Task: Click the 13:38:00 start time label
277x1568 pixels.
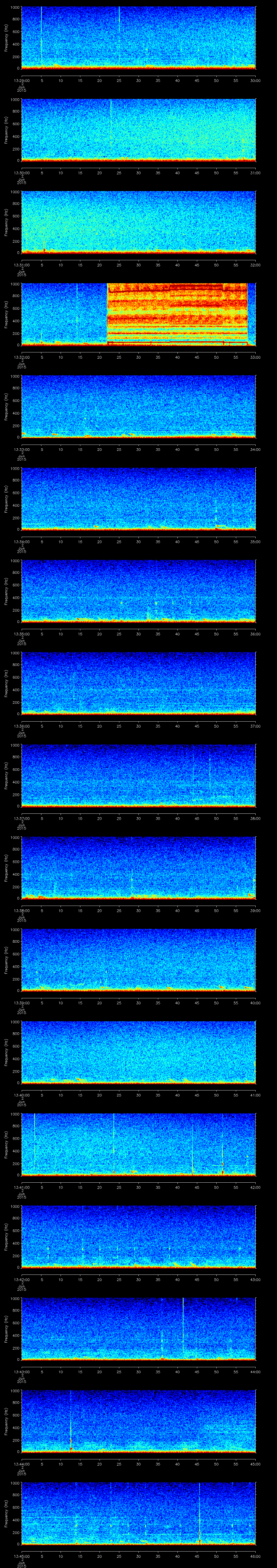Action: tap(21, 910)
